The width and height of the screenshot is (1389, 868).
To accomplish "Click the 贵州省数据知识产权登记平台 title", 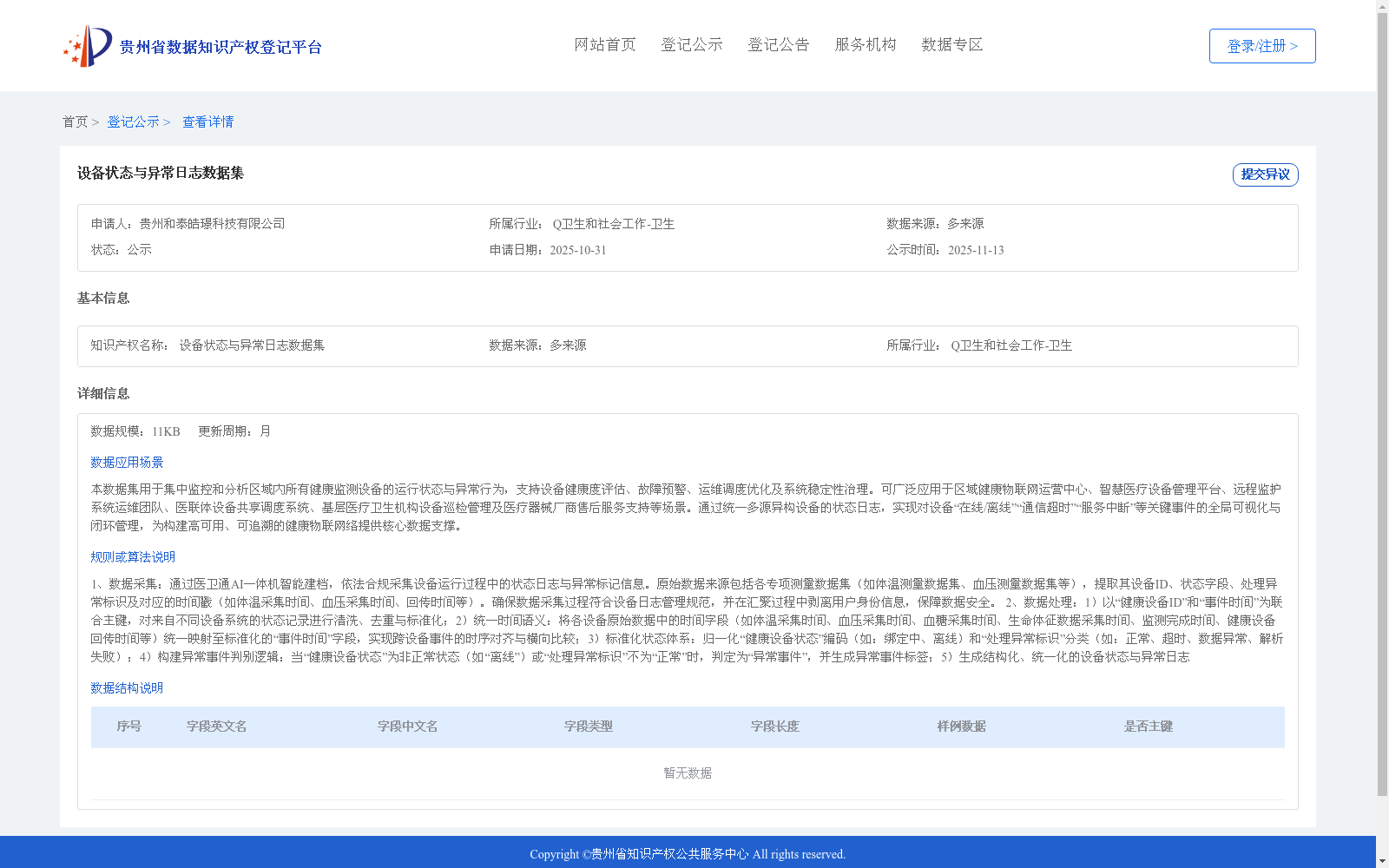I will [221, 47].
